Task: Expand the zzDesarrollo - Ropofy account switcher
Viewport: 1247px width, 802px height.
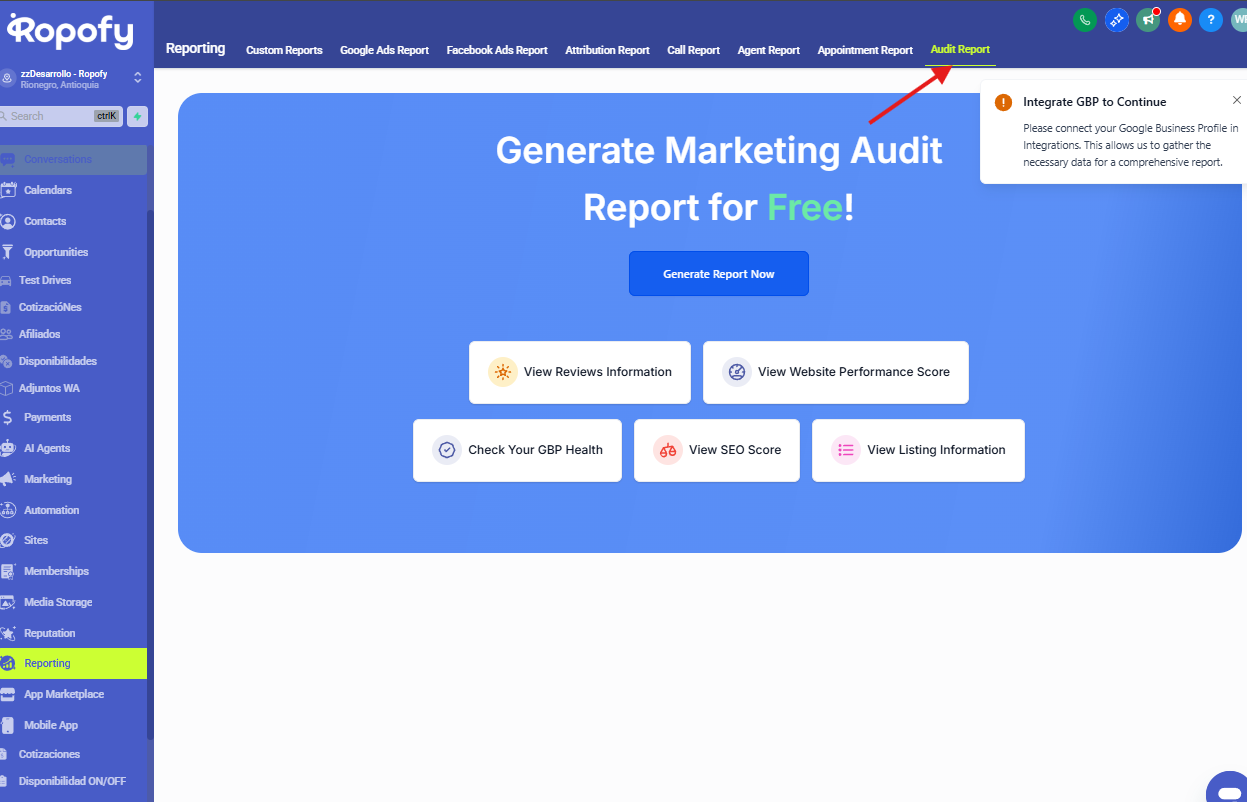Action: (x=137, y=78)
